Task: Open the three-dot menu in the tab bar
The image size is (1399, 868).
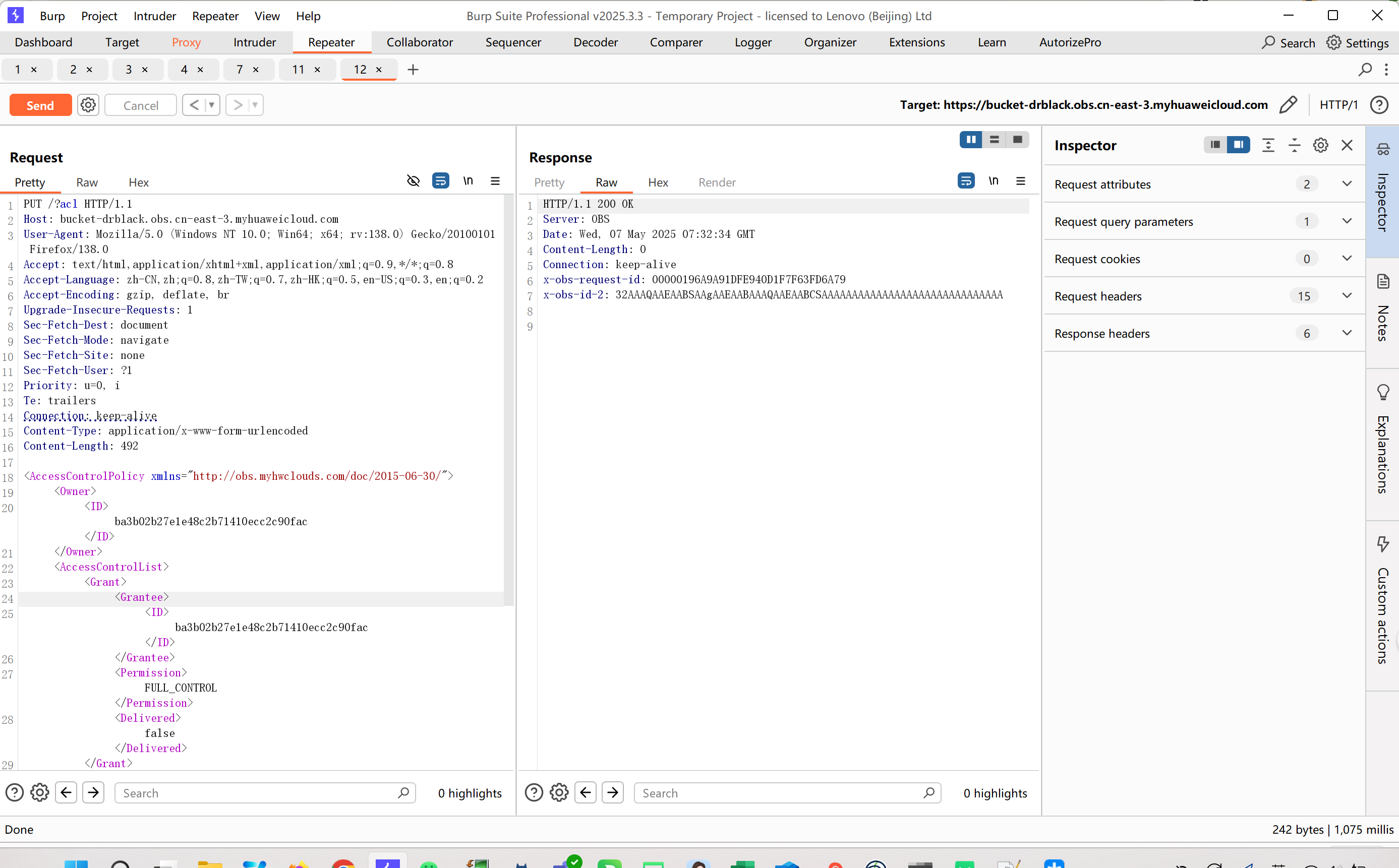Action: coord(1386,70)
